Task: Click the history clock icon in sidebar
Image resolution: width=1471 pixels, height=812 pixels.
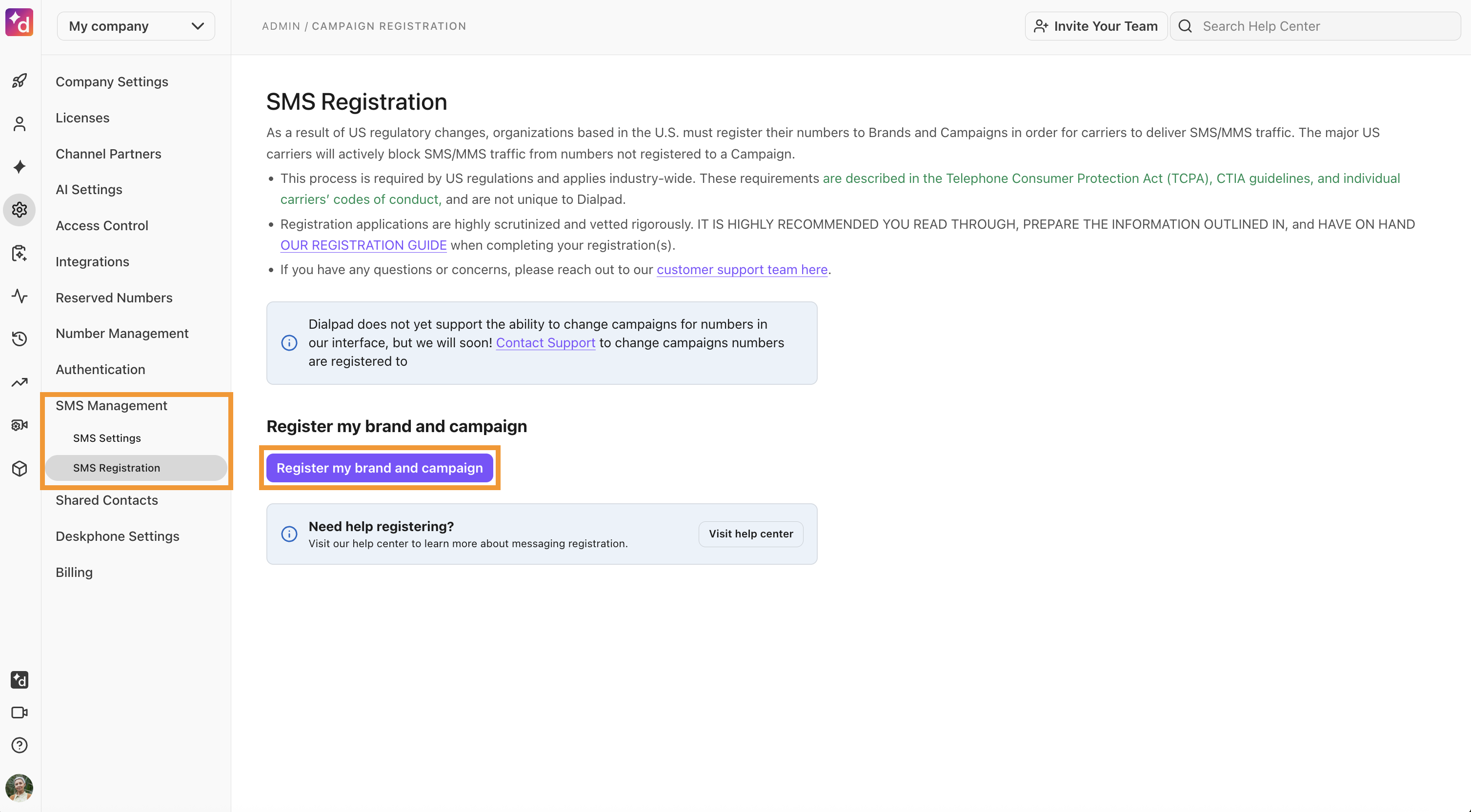Action: (x=20, y=339)
